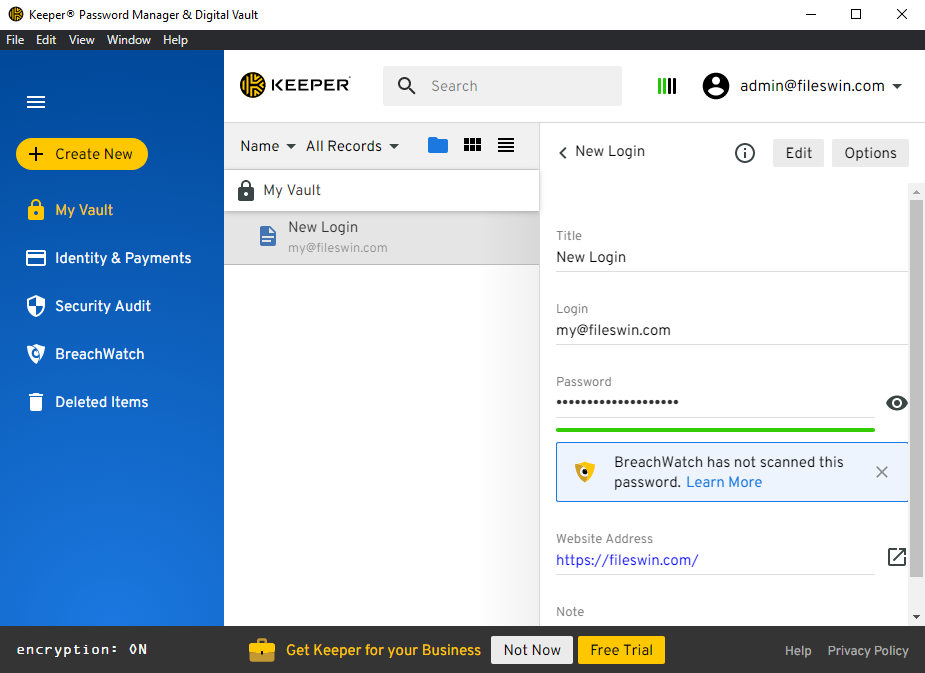This screenshot has height=673, width=925.
Task: Open the Privacy Policy link
Action: (x=867, y=651)
